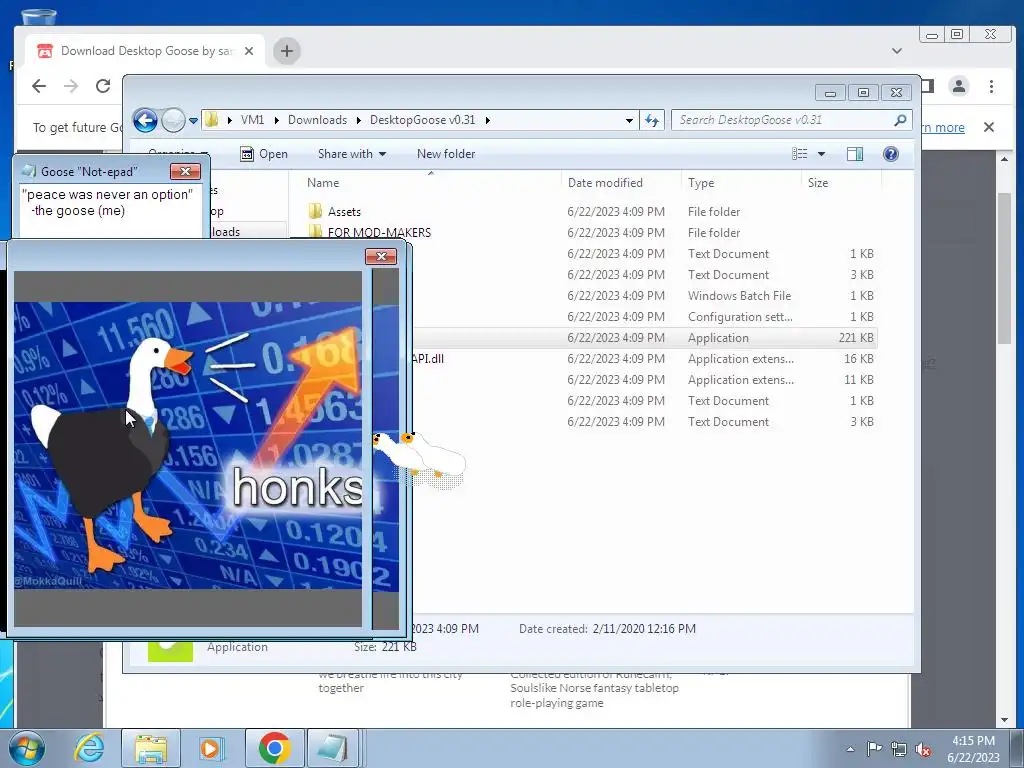The width and height of the screenshot is (1024, 768).
Task: Click VM1 in the address breadcrumb
Action: click(x=252, y=120)
